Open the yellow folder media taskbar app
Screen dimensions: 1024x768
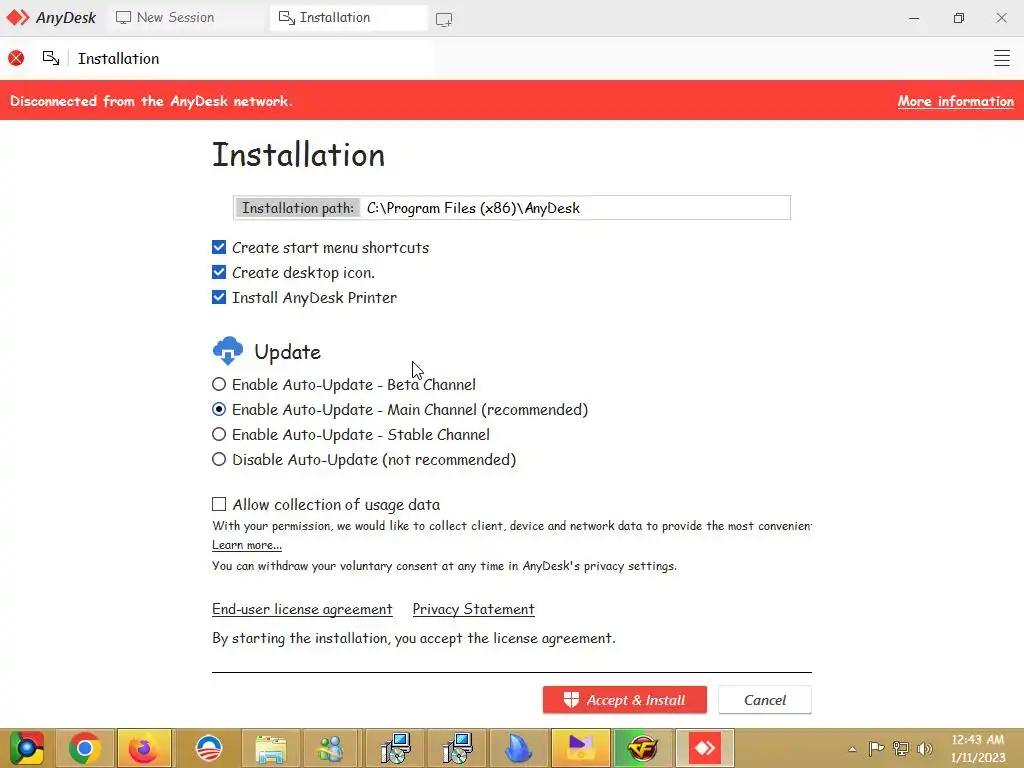pyautogui.click(x=580, y=748)
